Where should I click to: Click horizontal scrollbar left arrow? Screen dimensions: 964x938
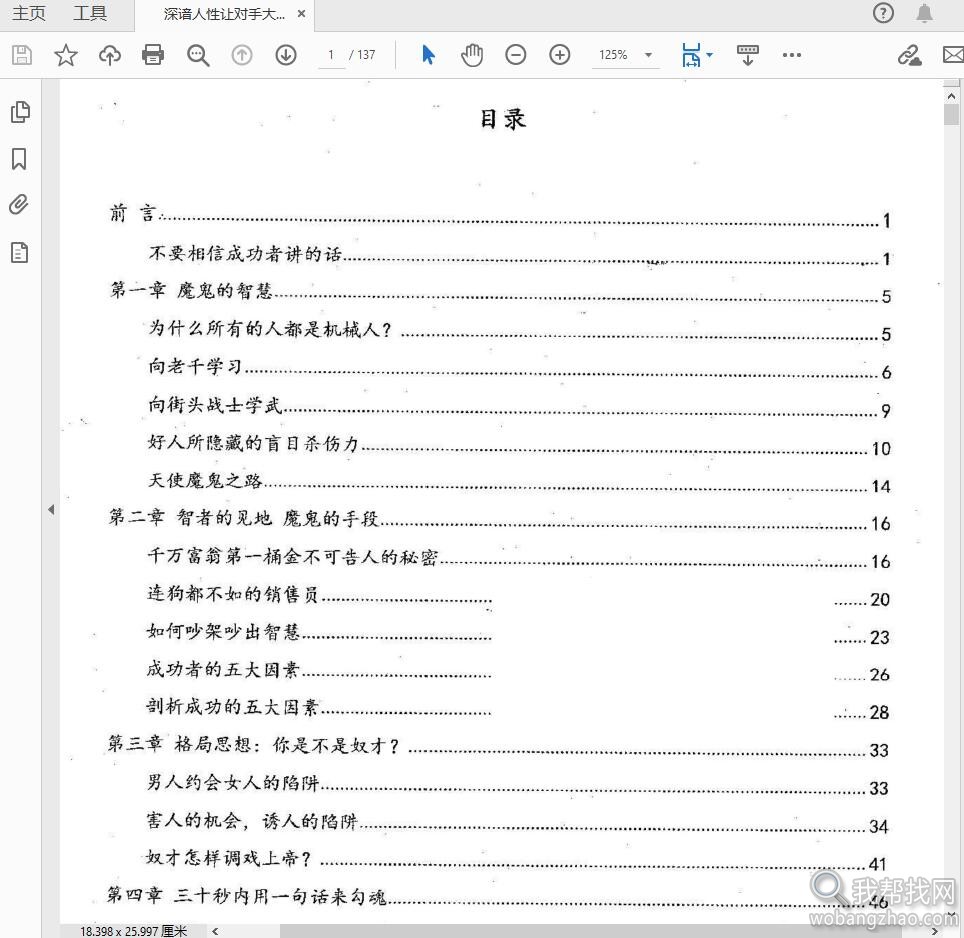point(215,931)
